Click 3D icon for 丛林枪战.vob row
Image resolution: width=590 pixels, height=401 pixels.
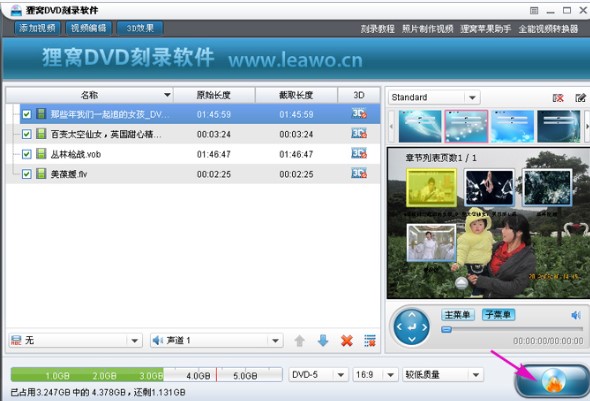click(359, 153)
